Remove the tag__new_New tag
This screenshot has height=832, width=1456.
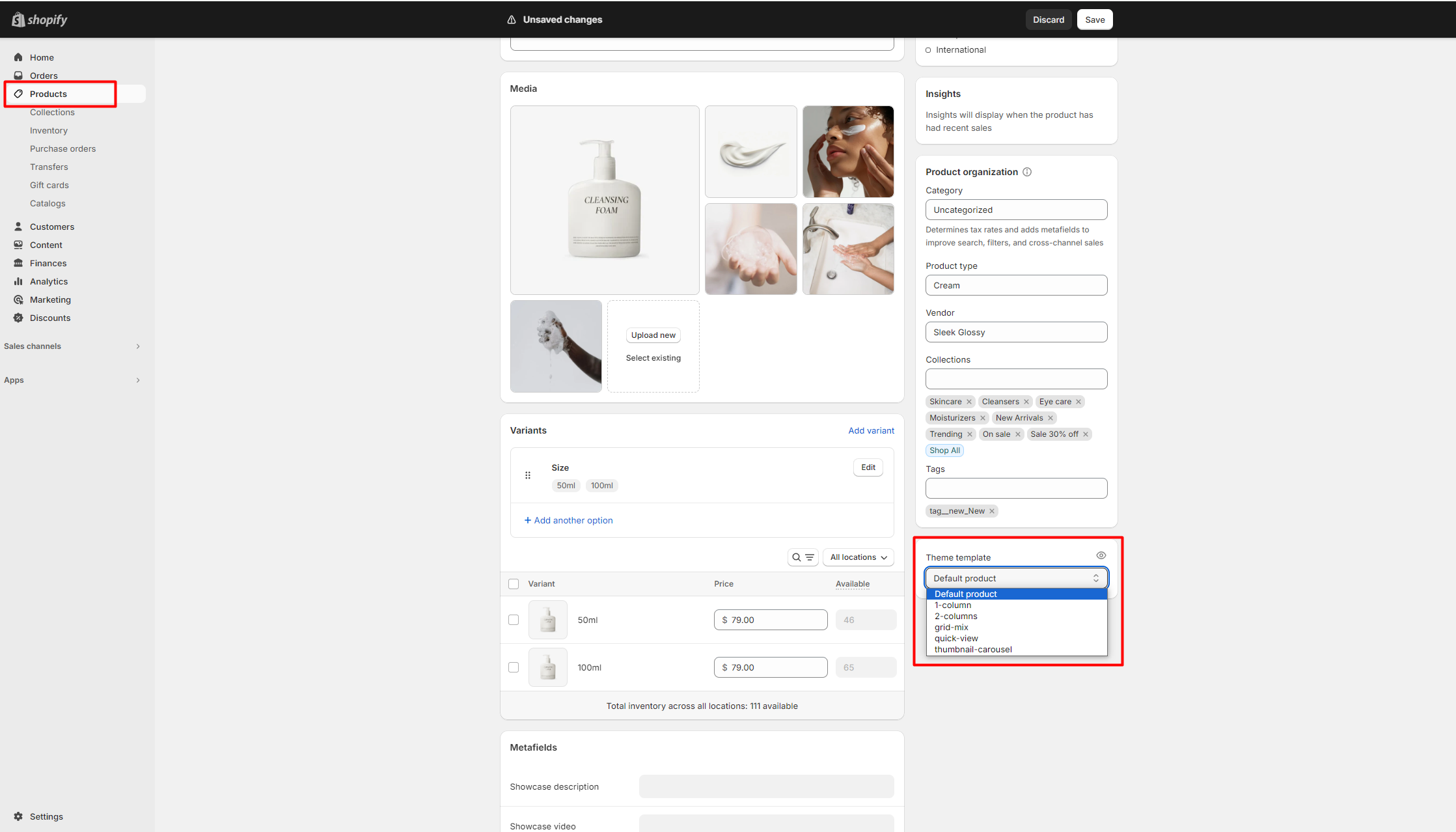pyautogui.click(x=992, y=511)
